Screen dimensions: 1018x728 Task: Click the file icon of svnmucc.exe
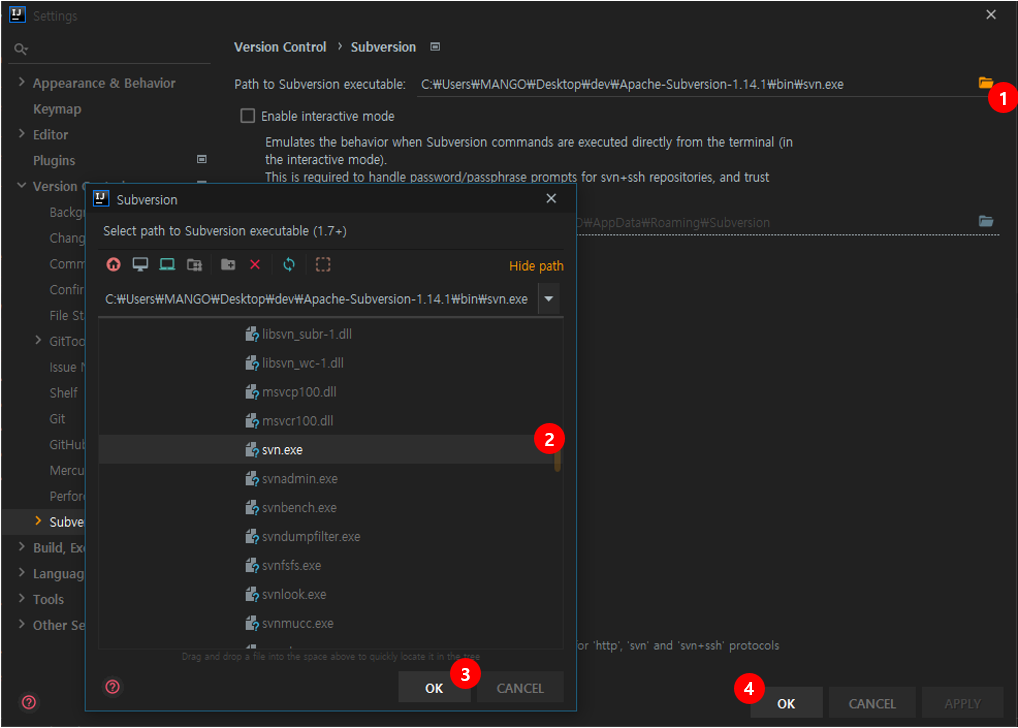252,623
